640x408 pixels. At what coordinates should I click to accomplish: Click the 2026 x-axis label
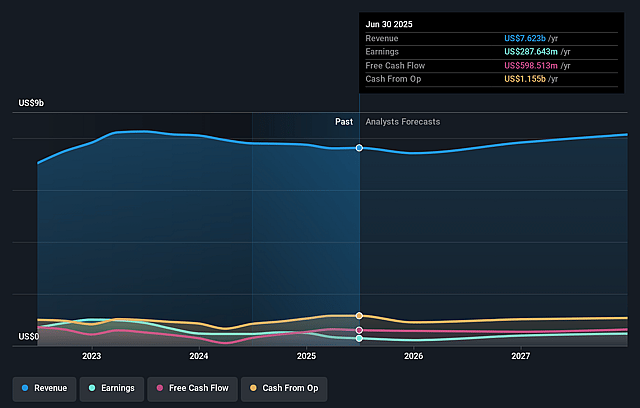(x=413, y=356)
